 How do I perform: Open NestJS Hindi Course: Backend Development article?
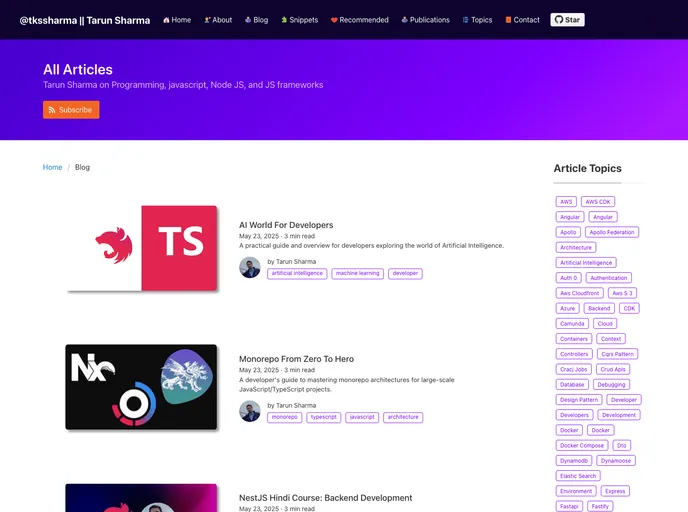pos(325,498)
